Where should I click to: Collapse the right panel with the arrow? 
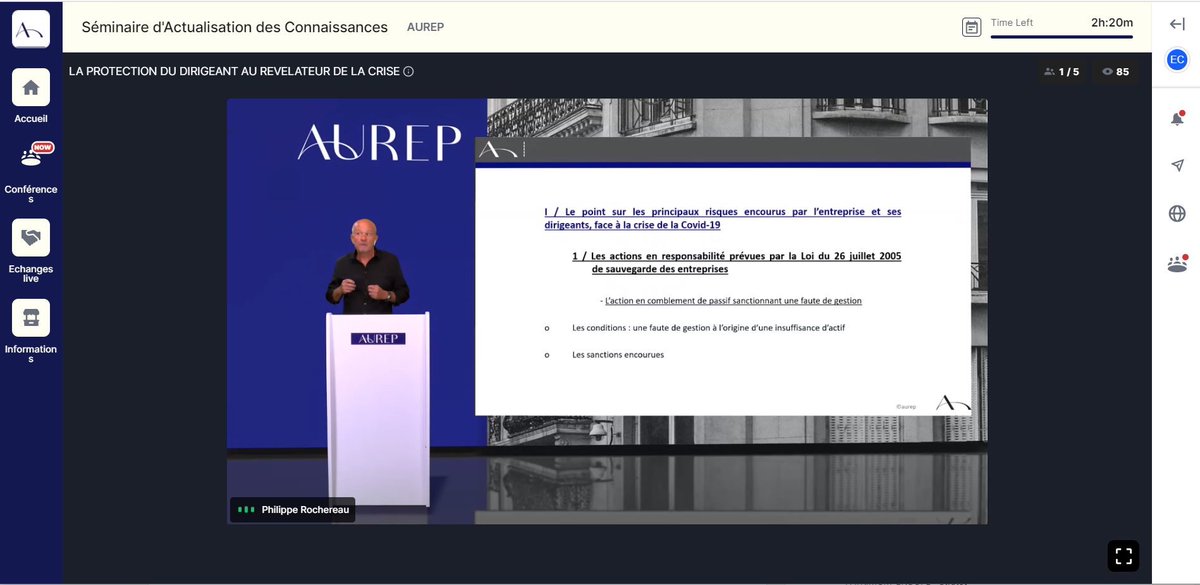tap(1177, 23)
